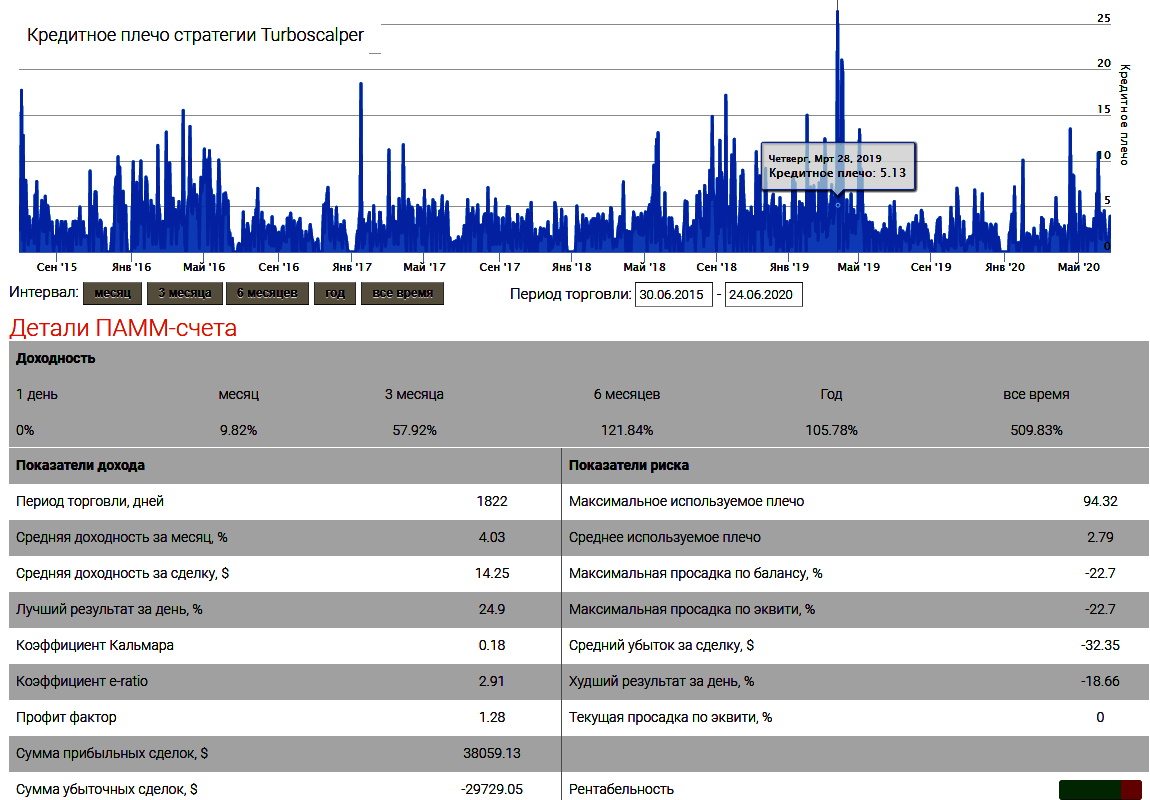Click the "Янв '17" x-axis label
1150x800 pixels.
click(x=352, y=267)
